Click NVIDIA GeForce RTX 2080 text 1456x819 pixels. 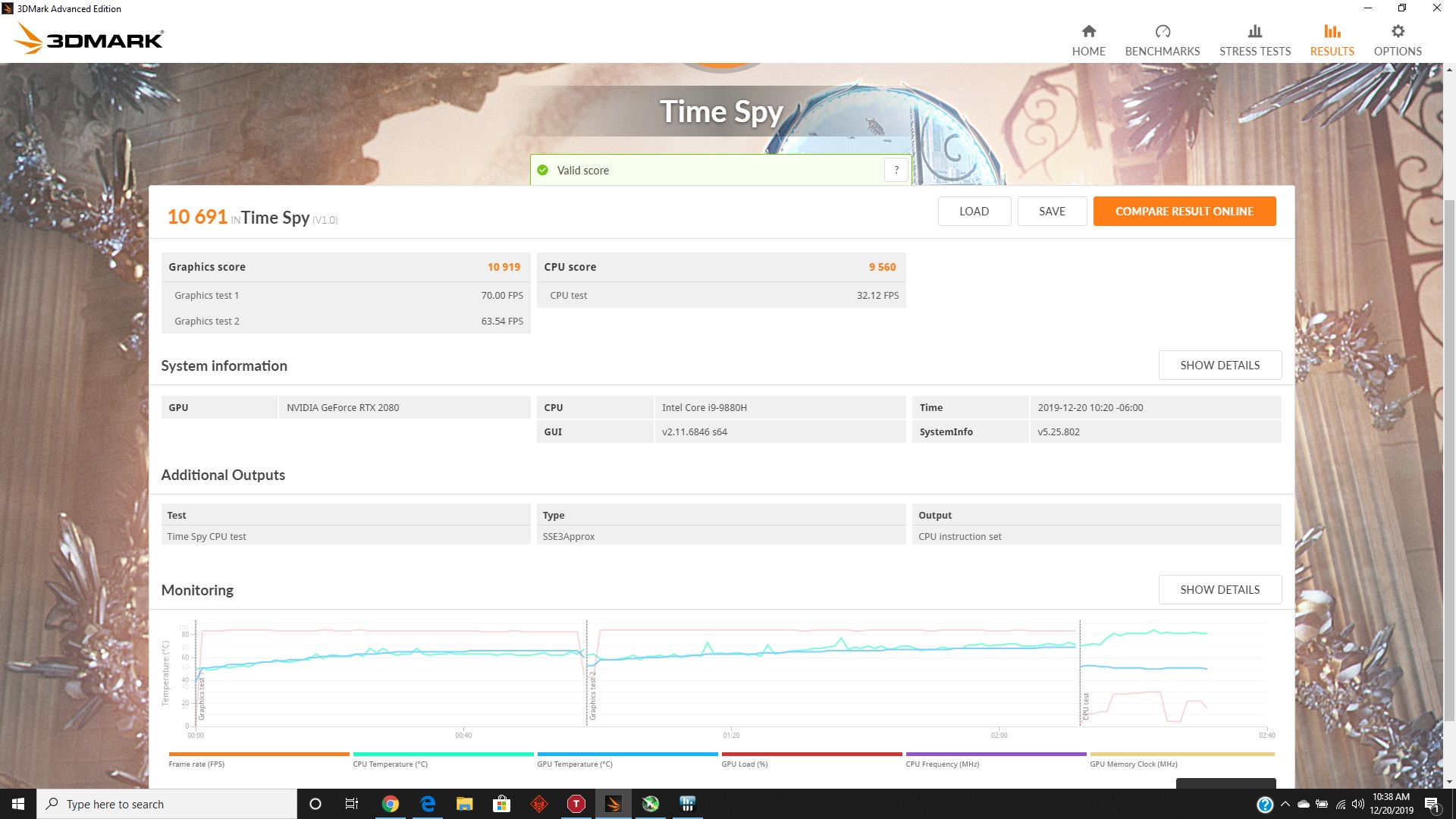[x=343, y=407]
